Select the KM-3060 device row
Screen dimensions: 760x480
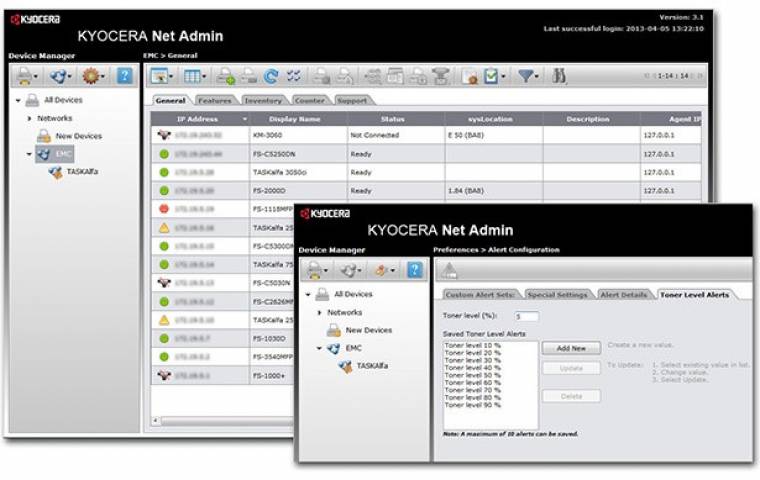(x=426, y=135)
